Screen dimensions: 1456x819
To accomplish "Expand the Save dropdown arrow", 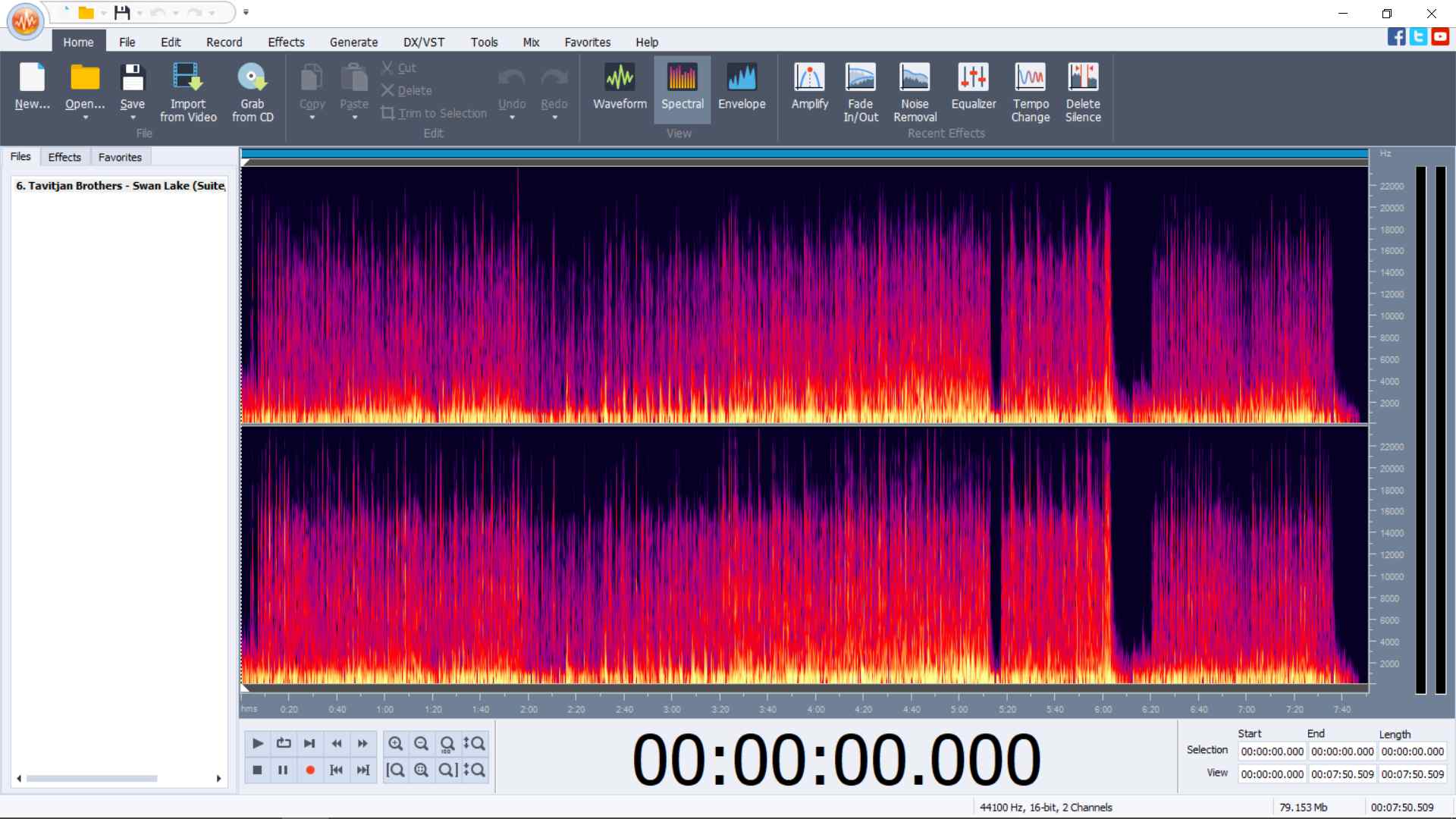I will [133, 118].
